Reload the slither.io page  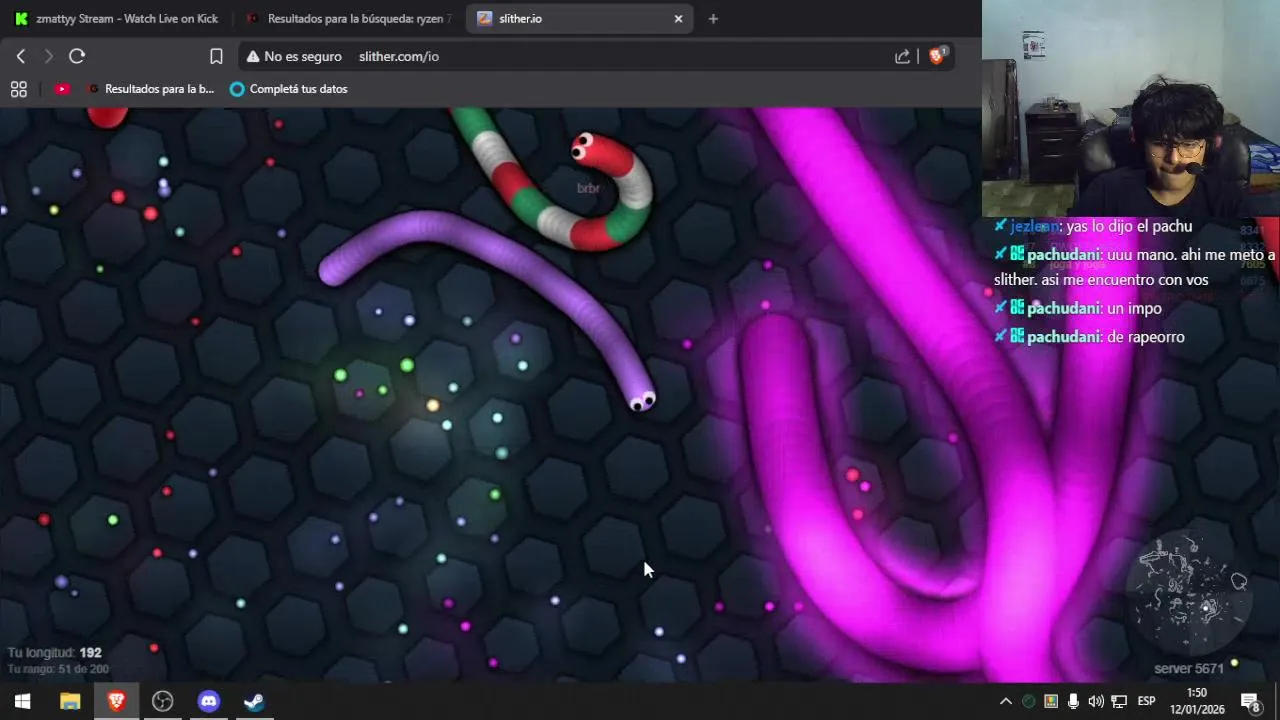[x=77, y=57]
